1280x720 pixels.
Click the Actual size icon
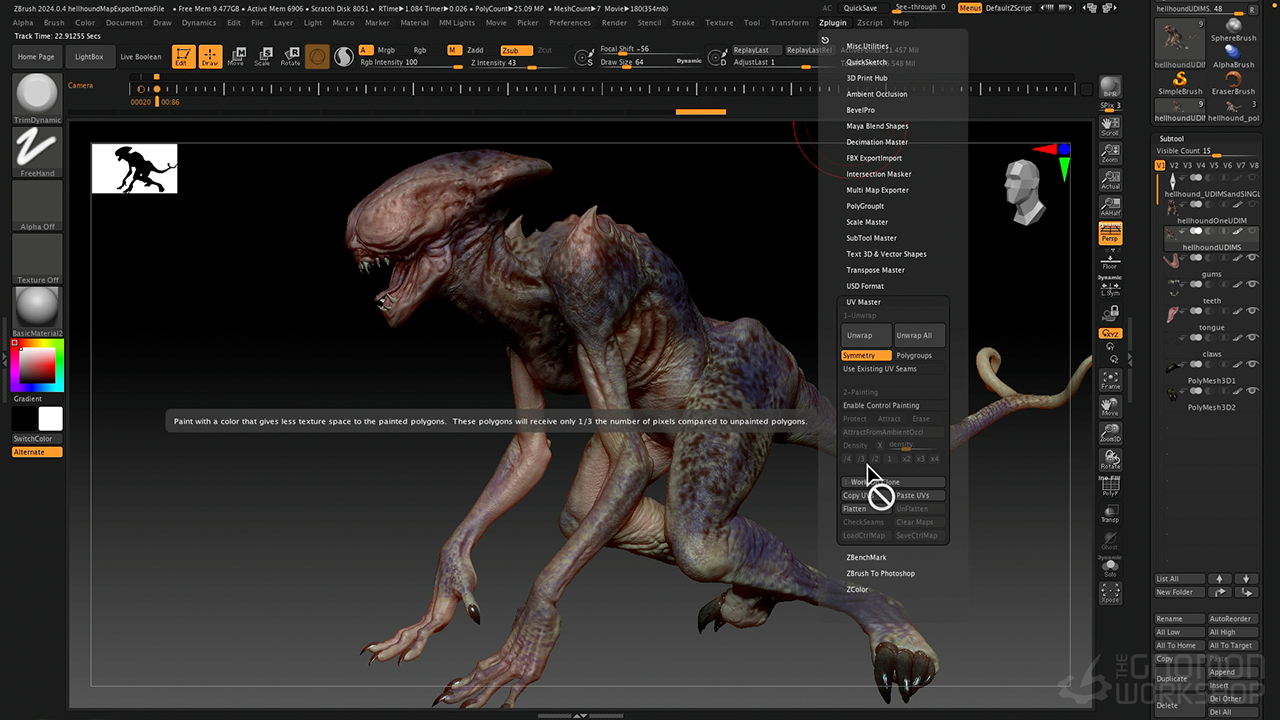(1110, 179)
